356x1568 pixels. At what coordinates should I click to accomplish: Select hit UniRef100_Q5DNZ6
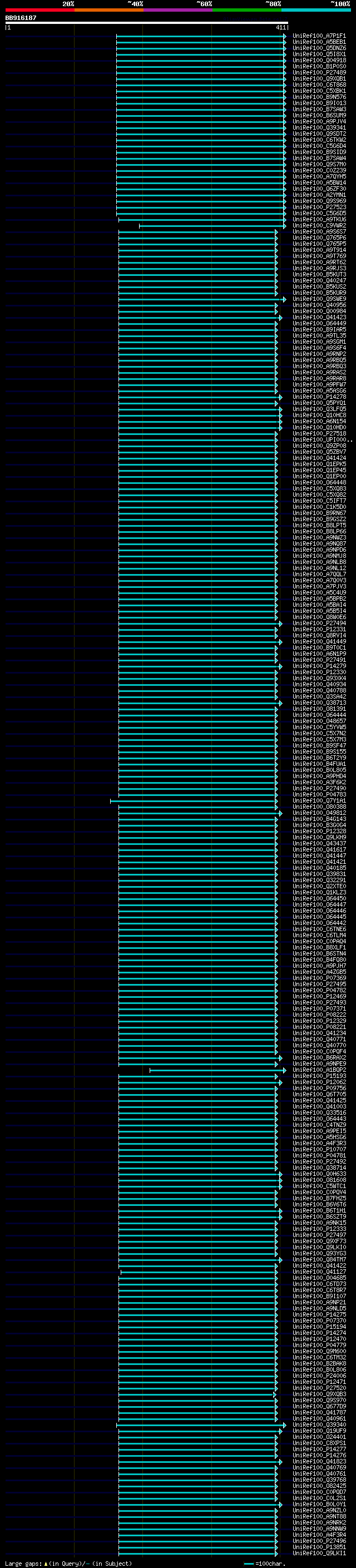[319, 48]
